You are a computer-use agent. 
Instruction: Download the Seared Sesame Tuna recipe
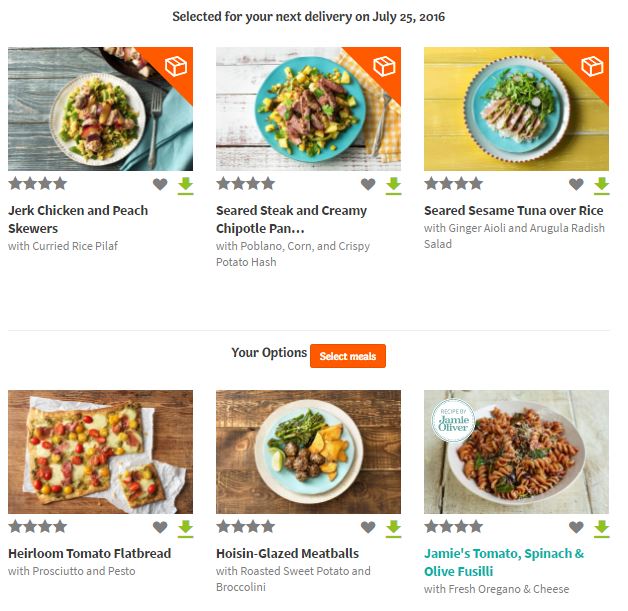601,185
